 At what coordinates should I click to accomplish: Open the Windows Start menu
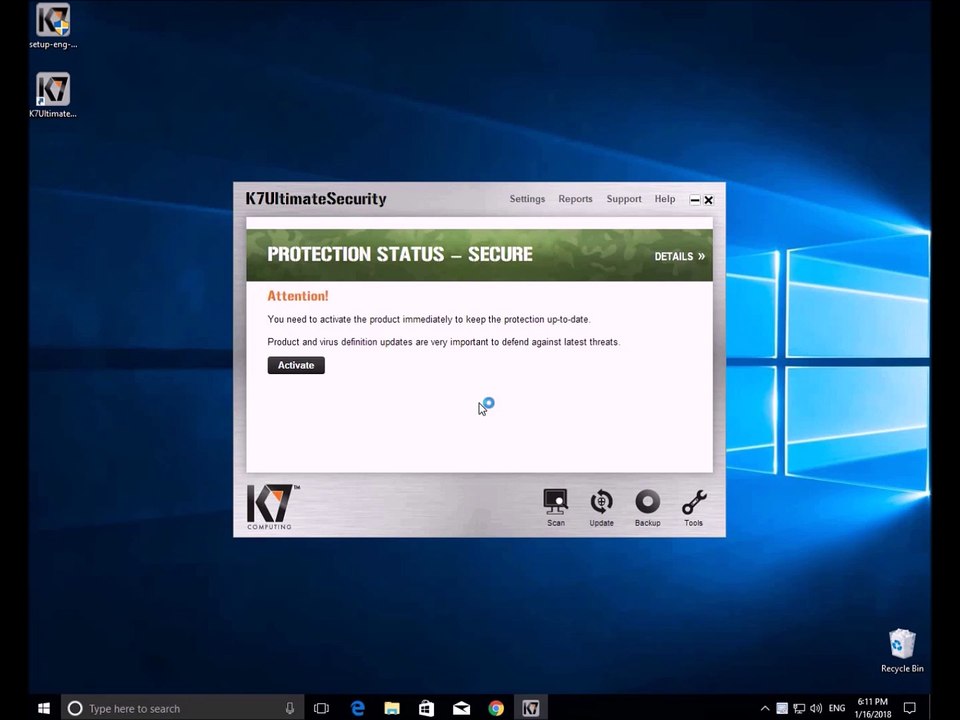coord(44,708)
